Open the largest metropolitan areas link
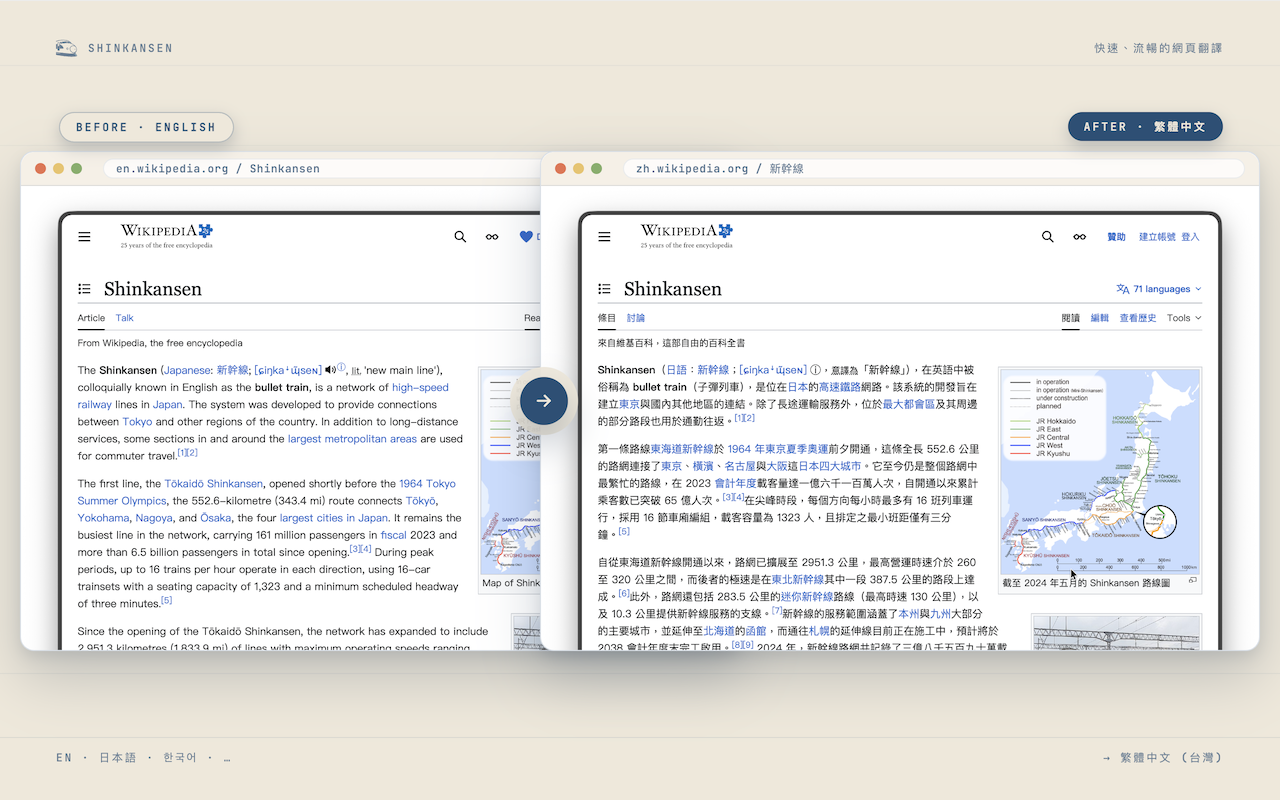1280x800 pixels. point(352,438)
